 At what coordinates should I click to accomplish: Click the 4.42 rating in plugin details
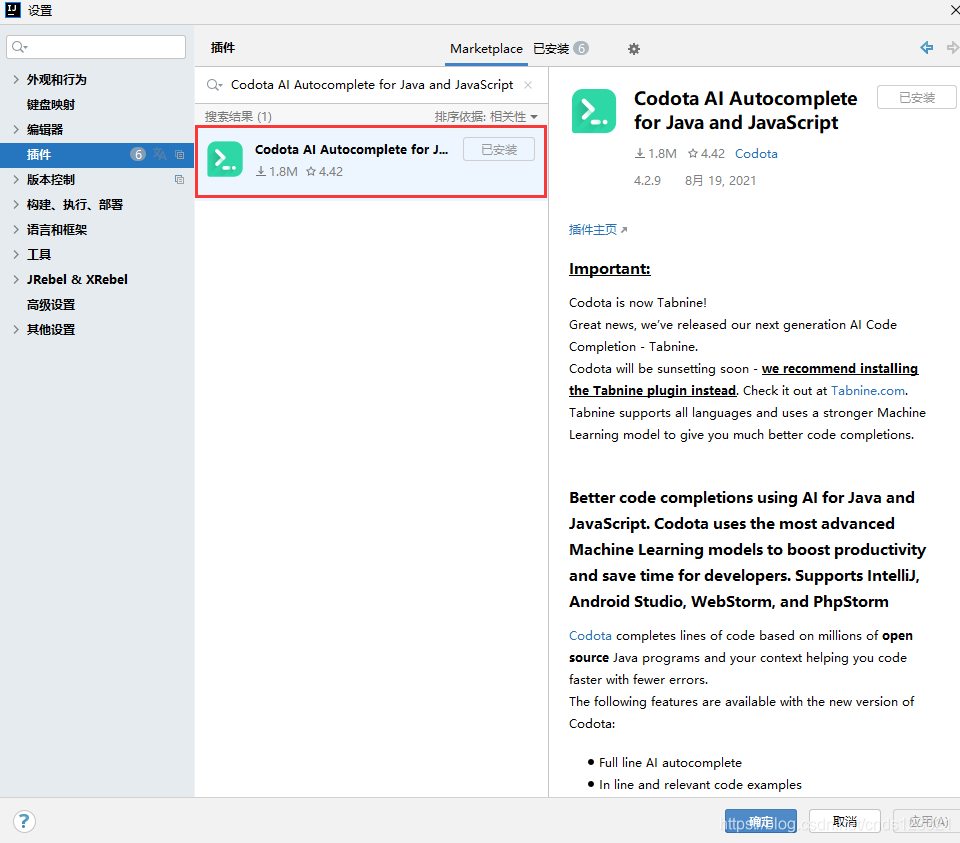(707, 154)
